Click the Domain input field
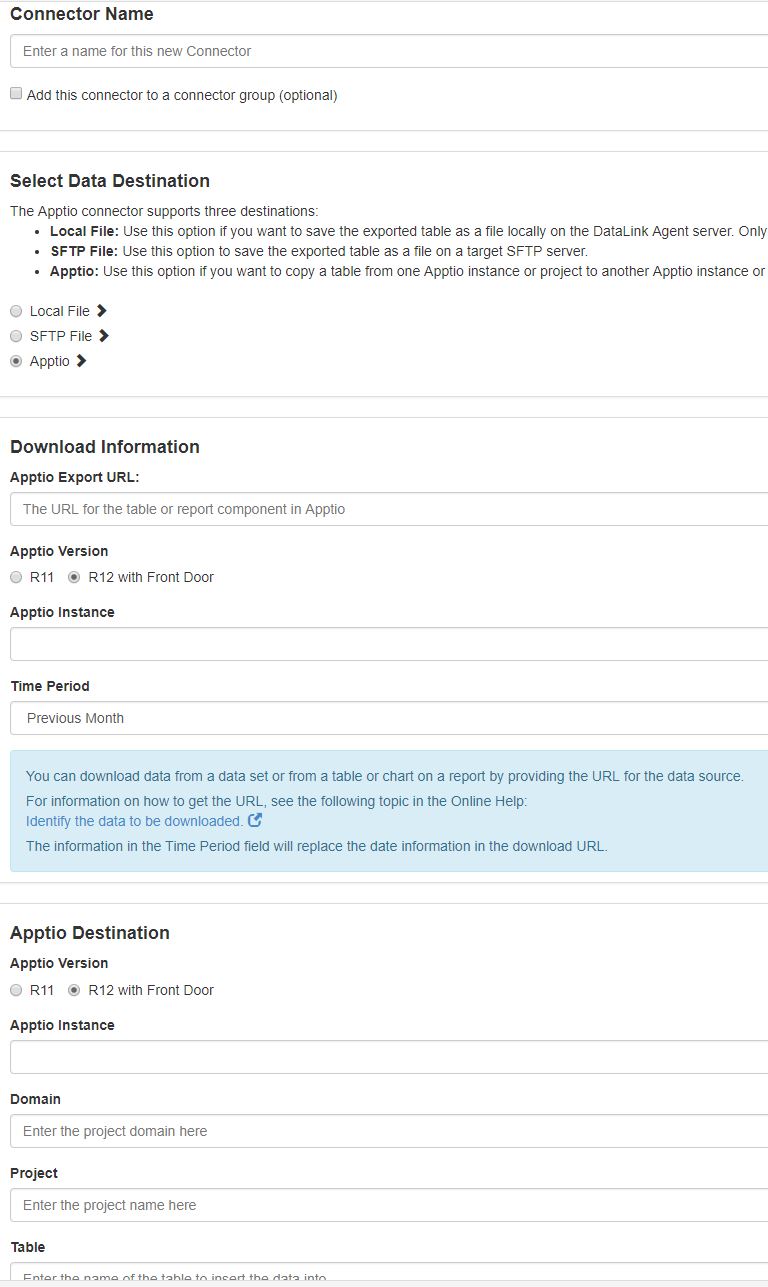The width and height of the screenshot is (768, 1287). pyautogui.click(x=389, y=1131)
